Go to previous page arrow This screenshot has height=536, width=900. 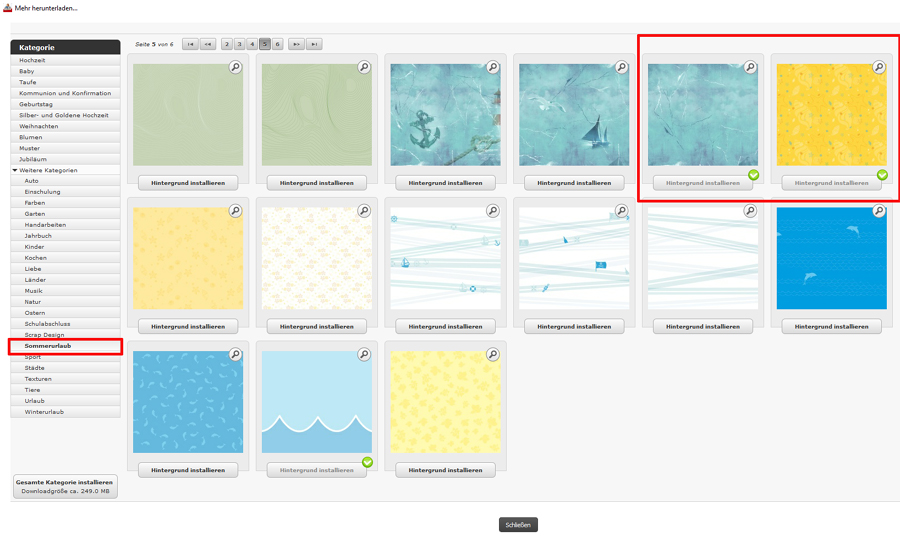208,44
